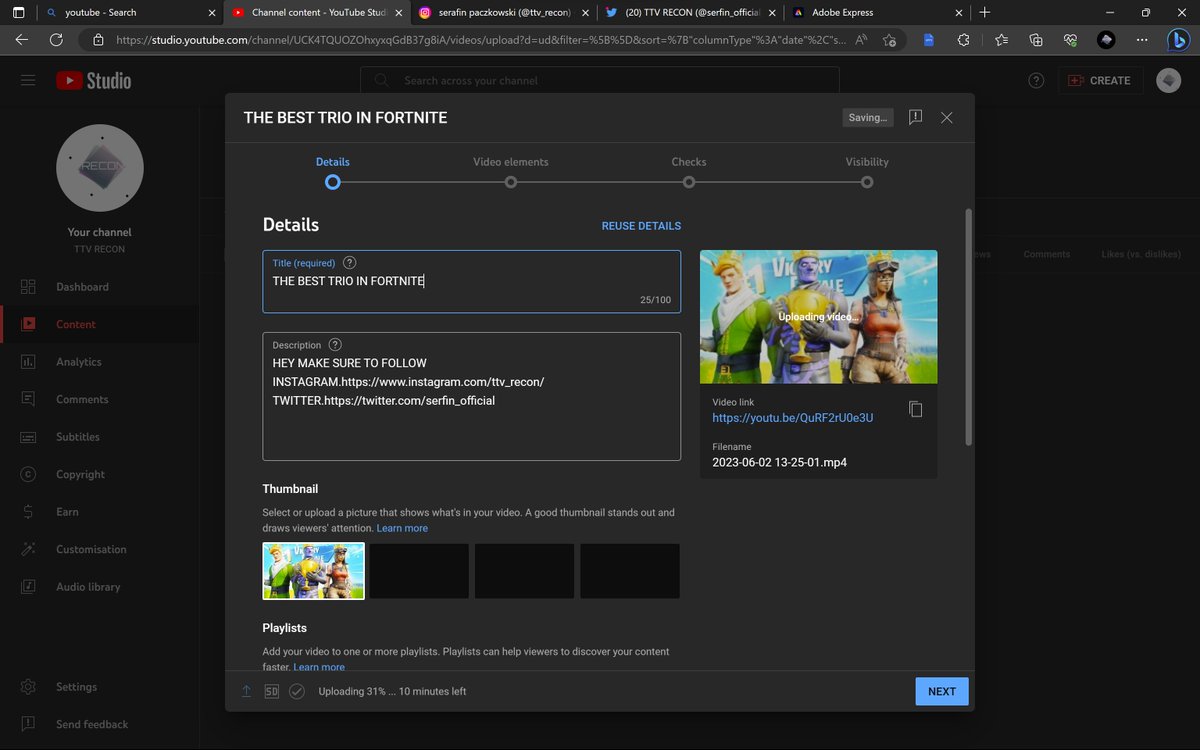Open the Collections icon
This screenshot has height=750, width=1200.
coord(1036,40)
